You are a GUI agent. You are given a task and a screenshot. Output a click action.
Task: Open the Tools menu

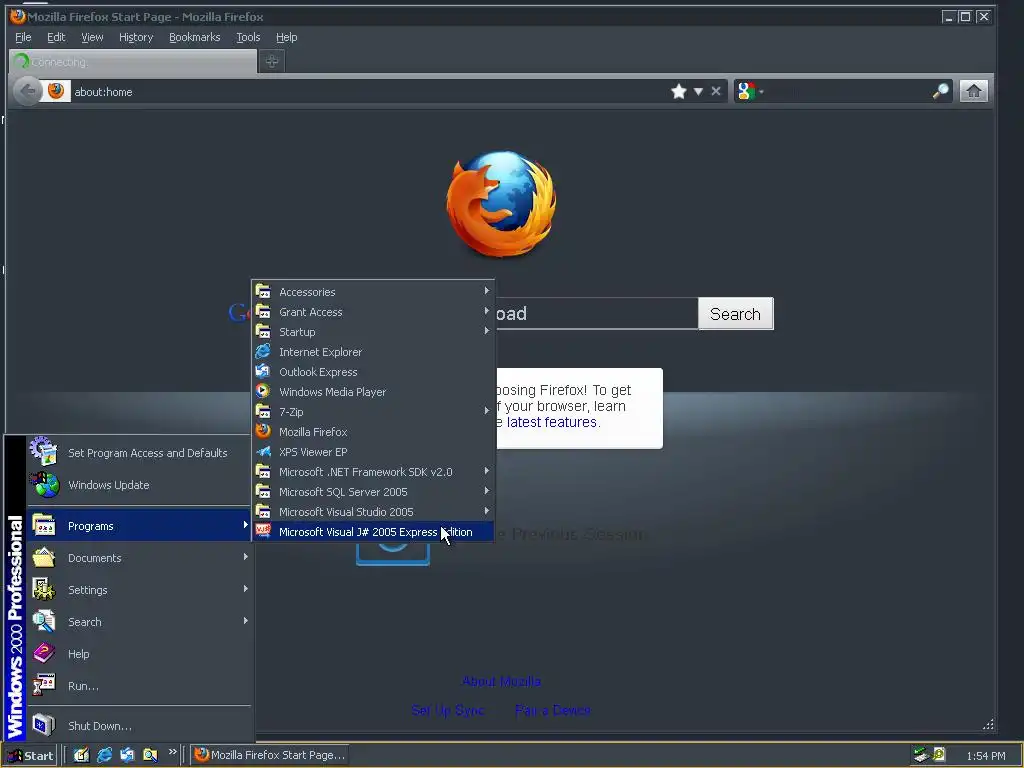click(x=248, y=37)
